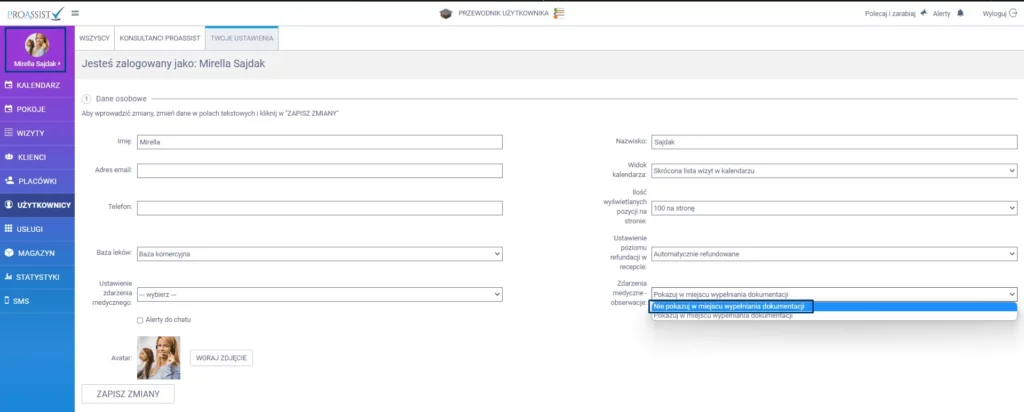Click the Alerty bell icon
Viewport: 1024px width, 412px height.
coord(960,13)
